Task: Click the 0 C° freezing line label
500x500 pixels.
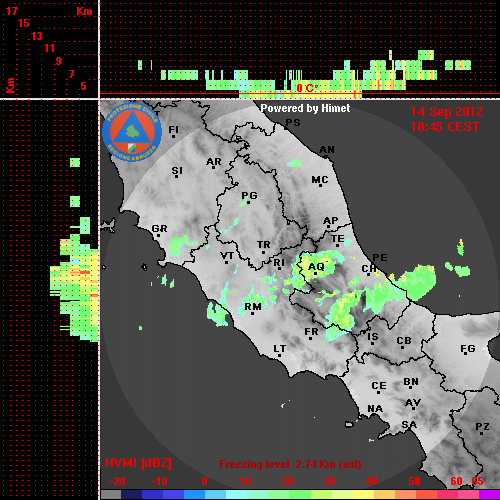Action: coord(307,88)
